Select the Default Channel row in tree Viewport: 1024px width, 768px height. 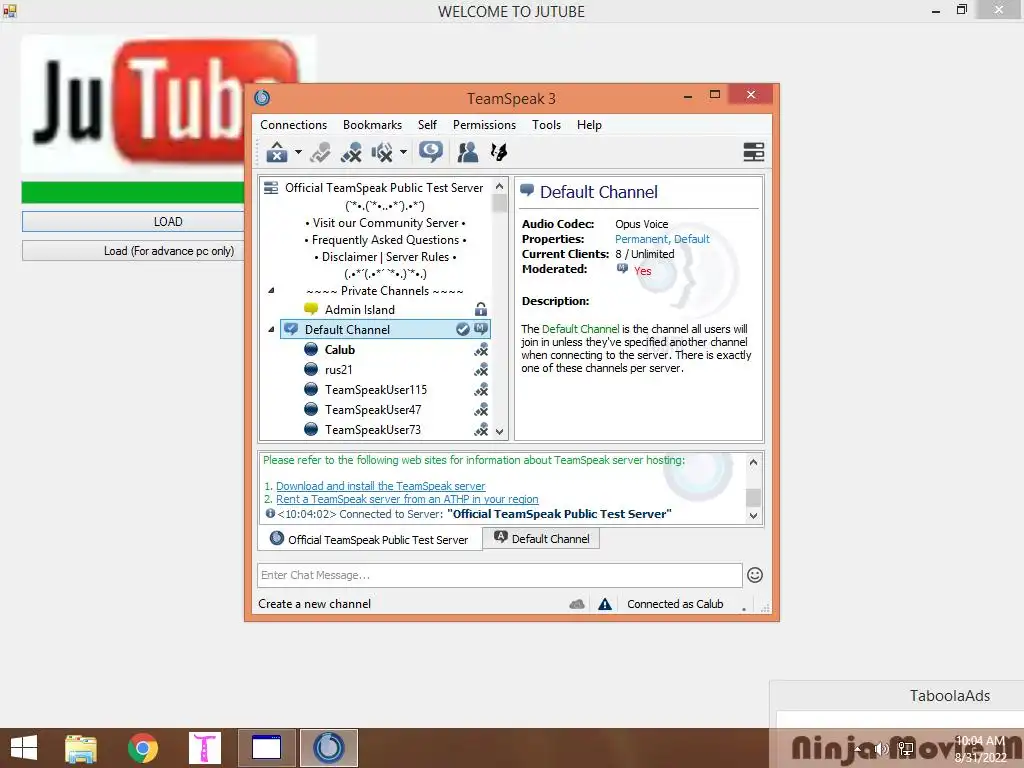tap(385, 330)
